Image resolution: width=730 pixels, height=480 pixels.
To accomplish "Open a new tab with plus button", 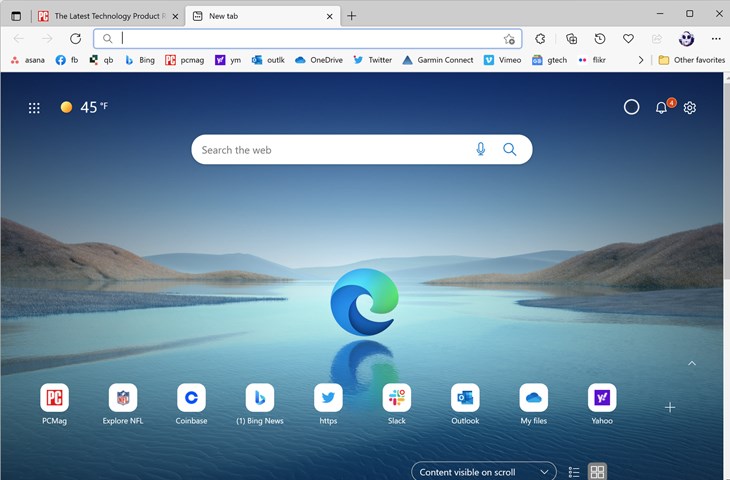I will coord(351,16).
